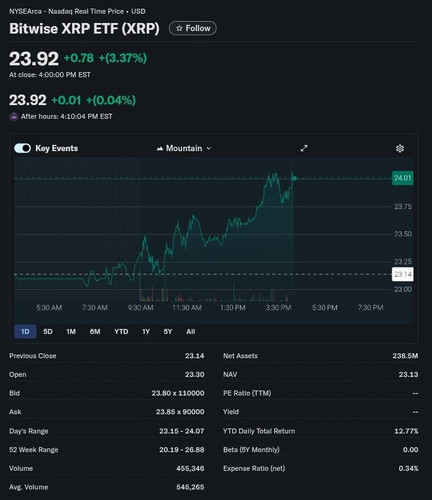Click the Bitwise XRP ETF (XRP) title
This screenshot has width=432, height=500.
84,28
